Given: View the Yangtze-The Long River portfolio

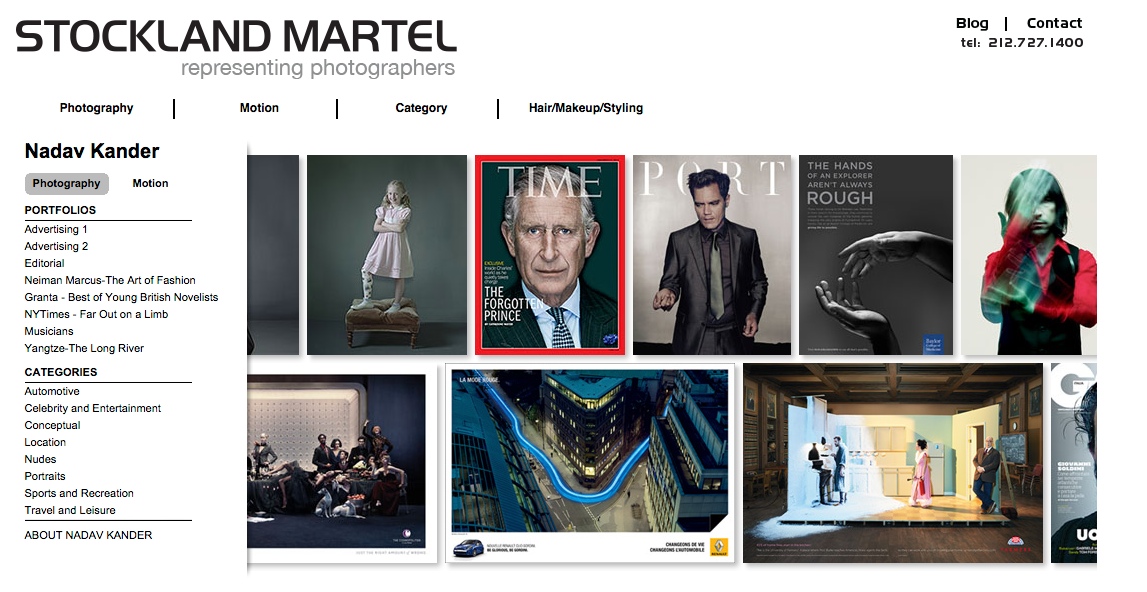Looking at the screenshot, I should 84,348.
